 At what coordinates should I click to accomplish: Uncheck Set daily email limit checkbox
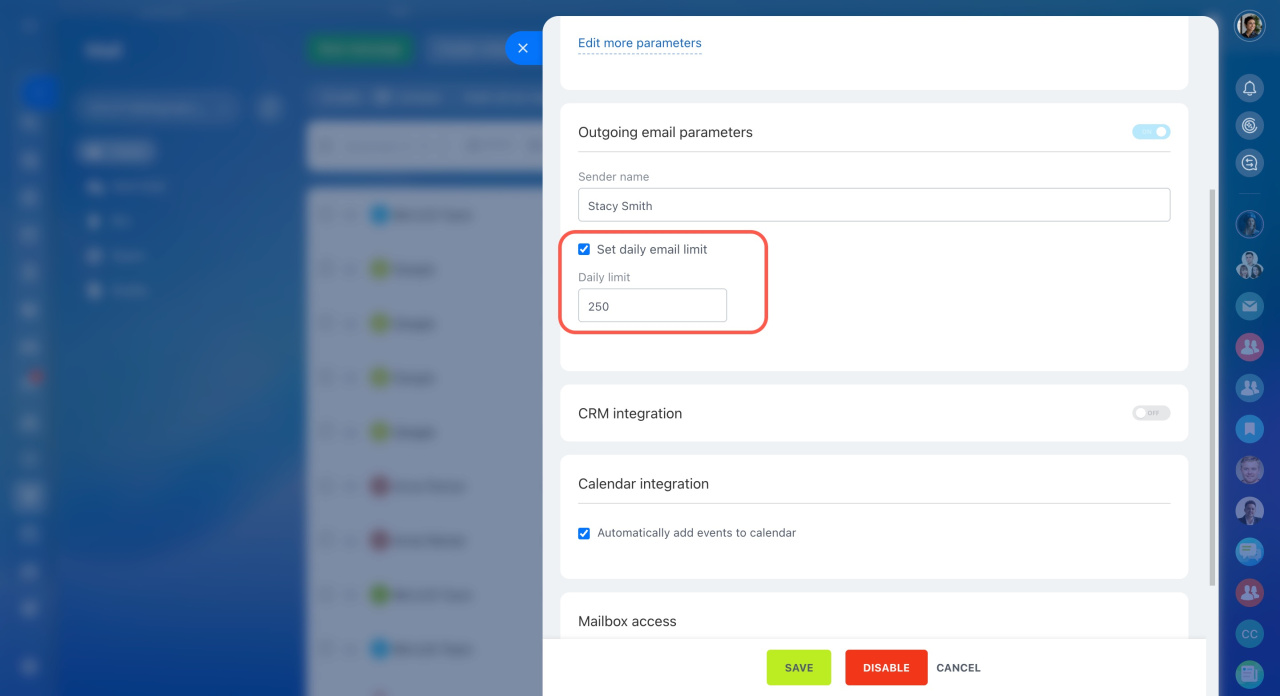[x=584, y=249]
